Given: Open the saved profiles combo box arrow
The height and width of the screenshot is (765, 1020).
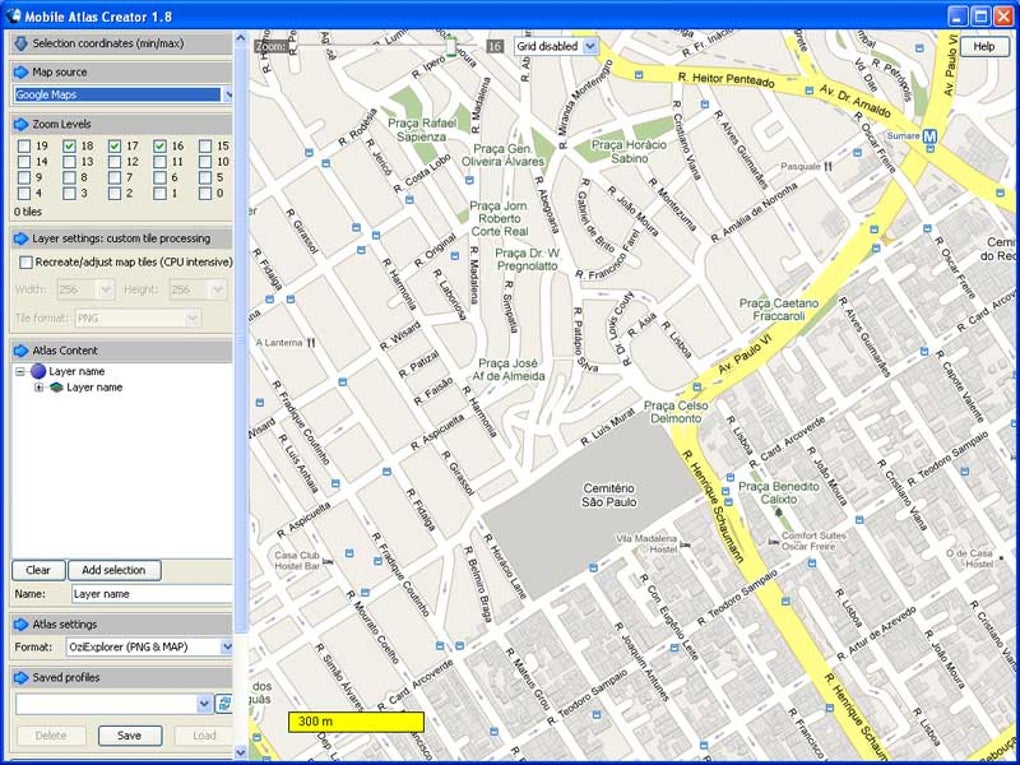Looking at the screenshot, I should click(204, 703).
